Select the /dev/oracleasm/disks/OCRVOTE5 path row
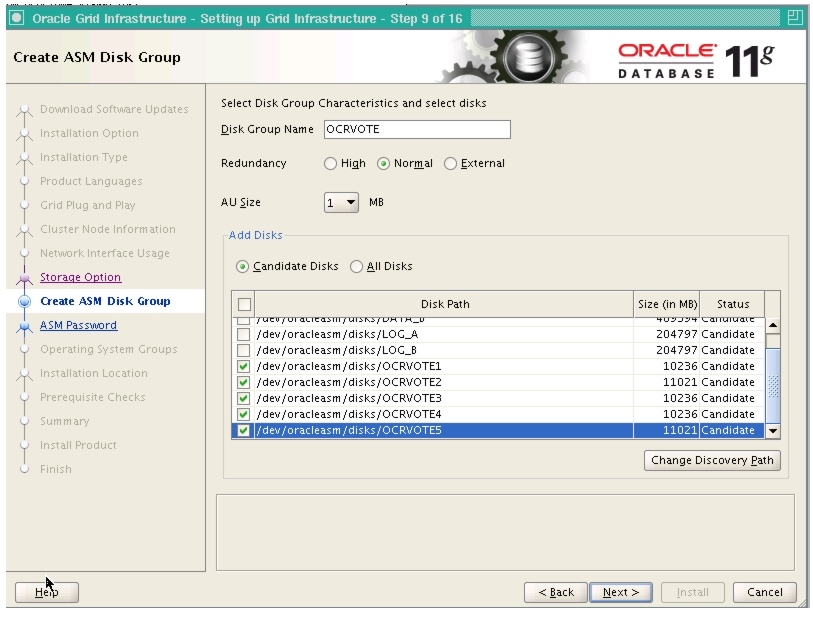 (444, 430)
